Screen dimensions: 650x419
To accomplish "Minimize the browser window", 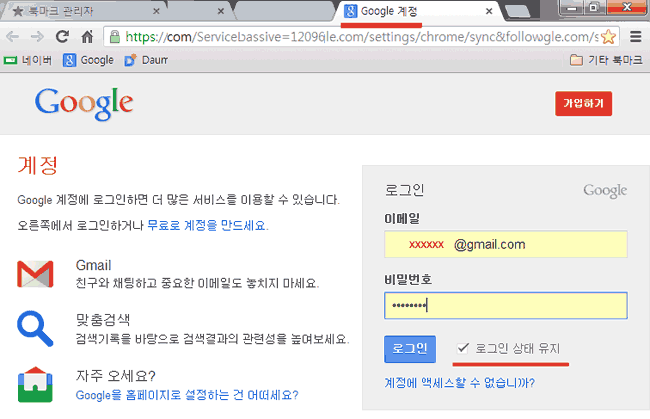I will [x=572, y=8].
